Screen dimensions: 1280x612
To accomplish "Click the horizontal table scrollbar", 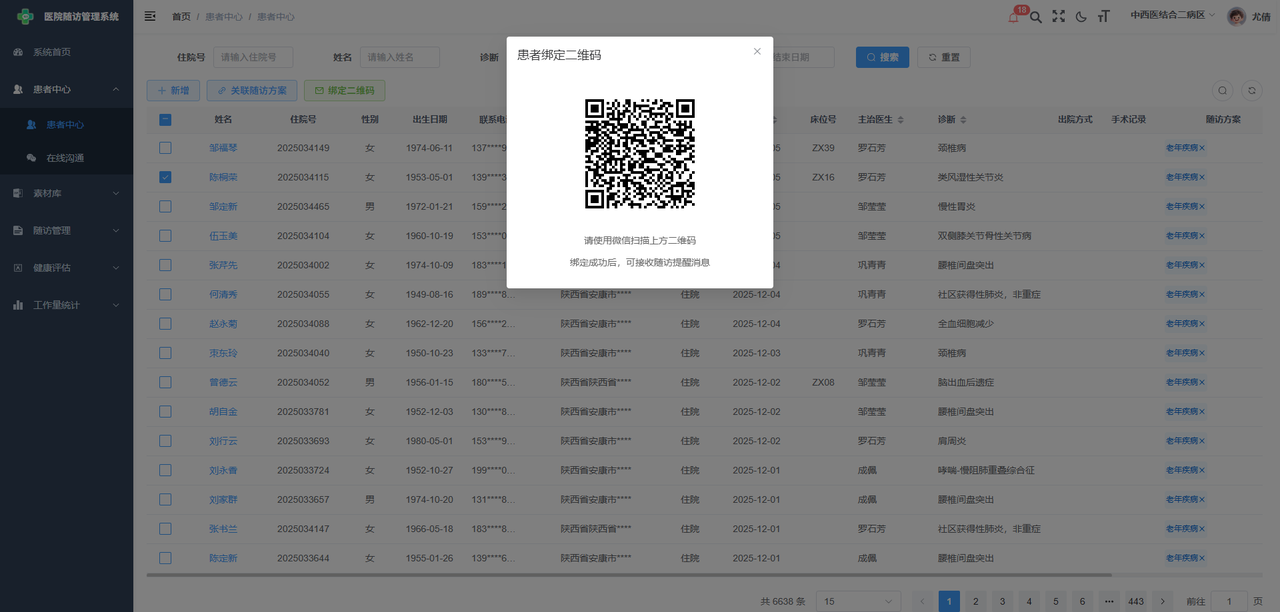I will click(629, 575).
